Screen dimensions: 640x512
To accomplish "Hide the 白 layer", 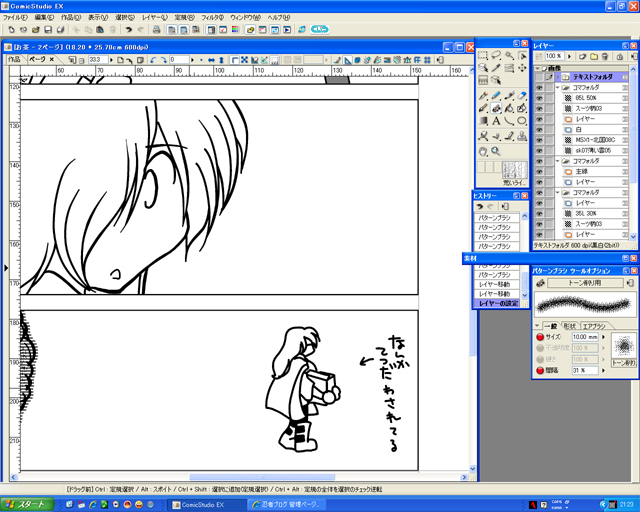I will (539, 129).
